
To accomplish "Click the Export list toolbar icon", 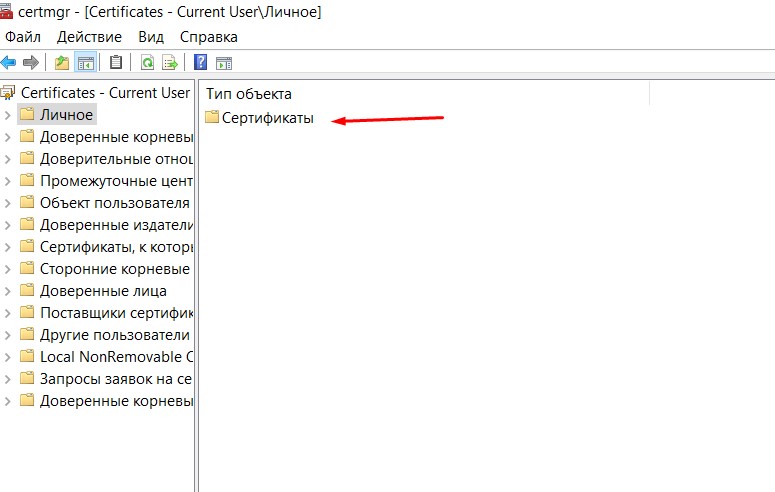I will point(170,62).
